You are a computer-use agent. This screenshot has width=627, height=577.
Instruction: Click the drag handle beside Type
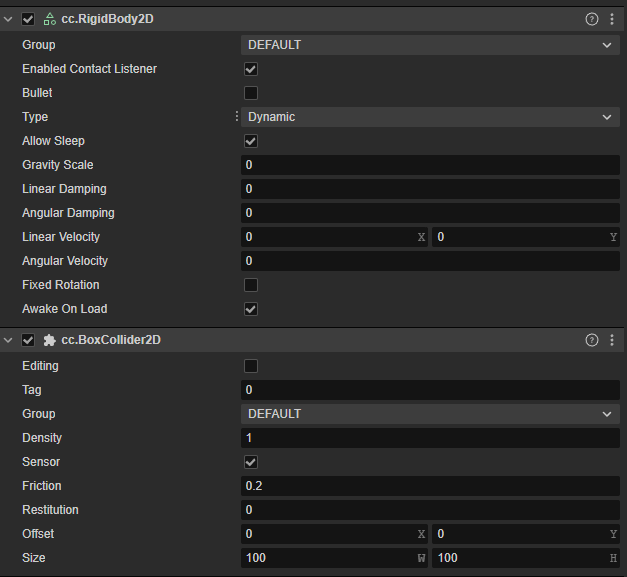point(237,117)
